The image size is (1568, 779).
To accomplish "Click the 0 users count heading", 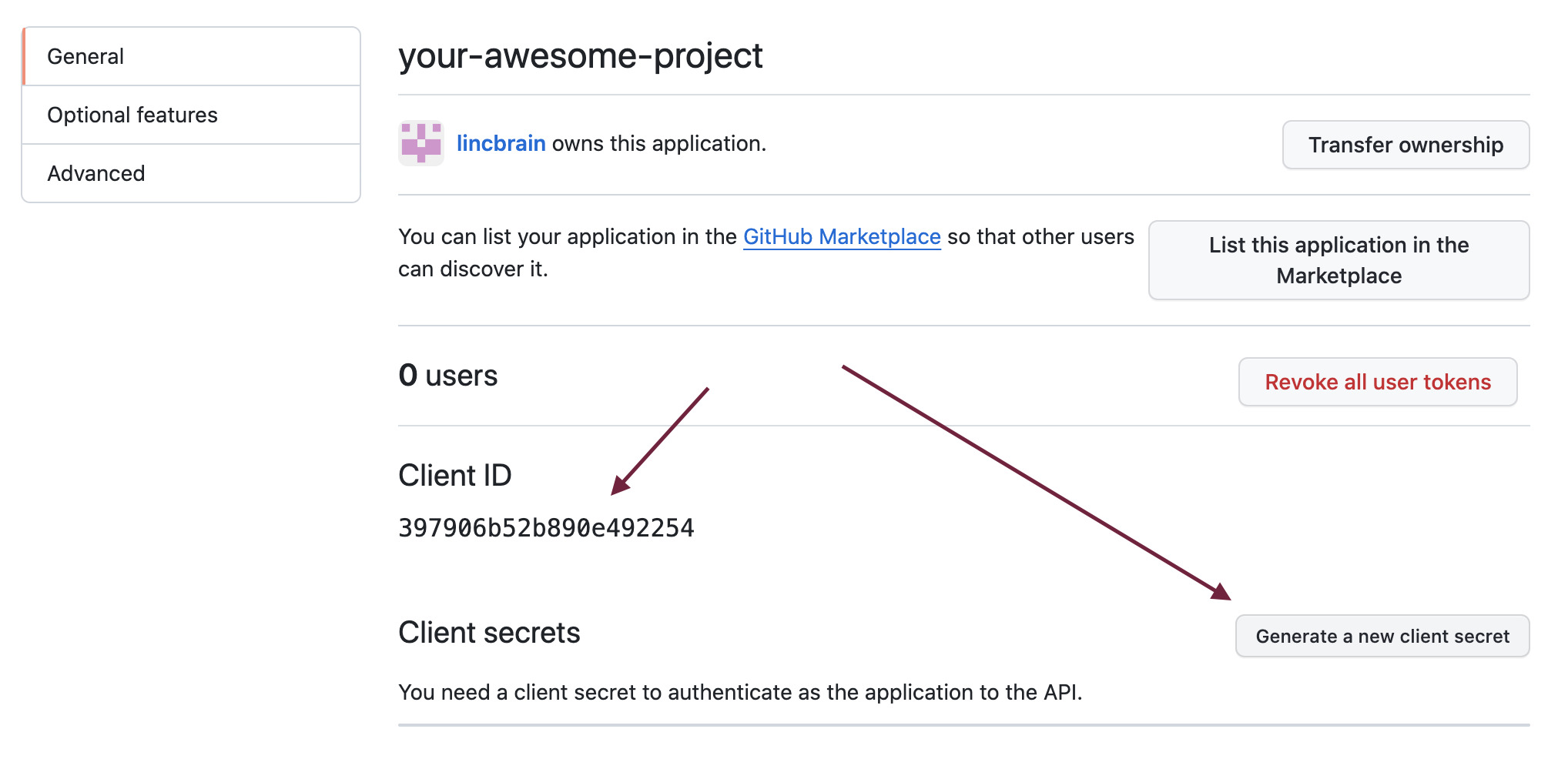I will [447, 376].
